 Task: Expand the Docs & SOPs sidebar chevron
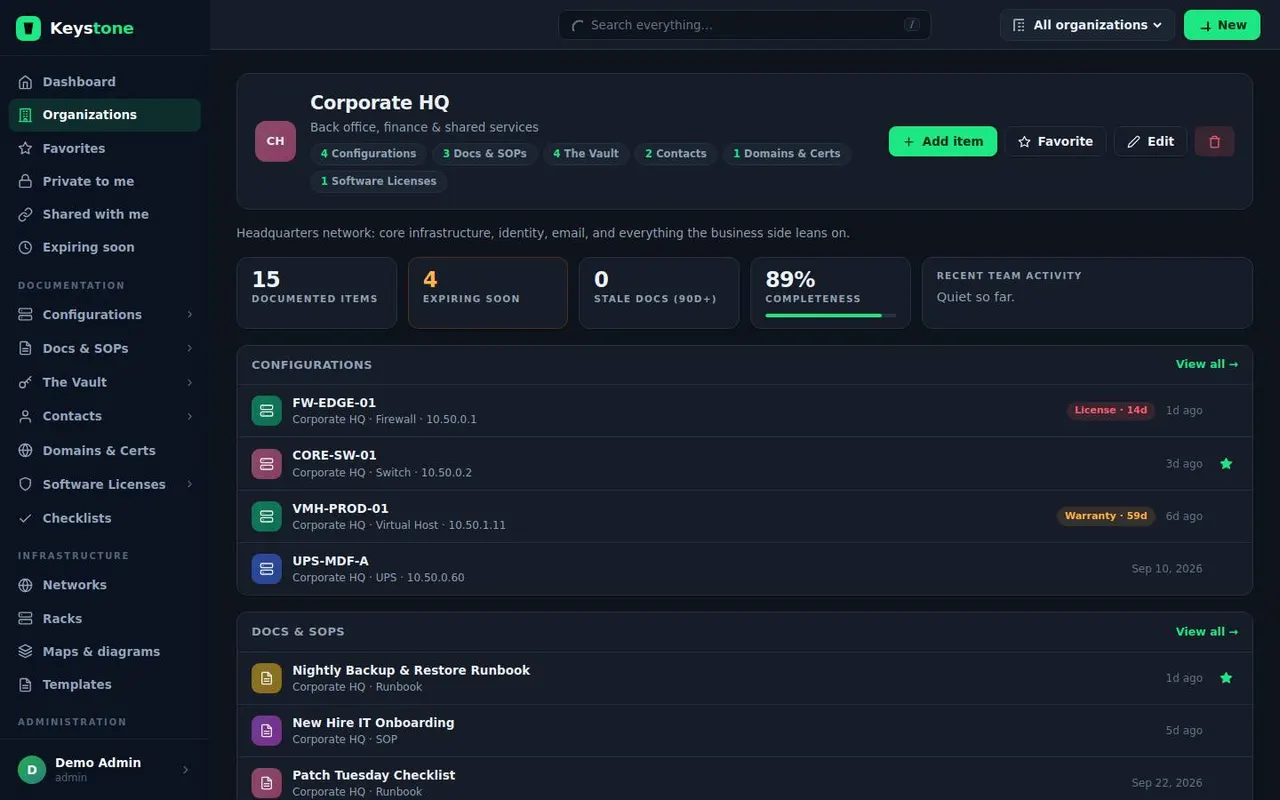tap(190, 349)
